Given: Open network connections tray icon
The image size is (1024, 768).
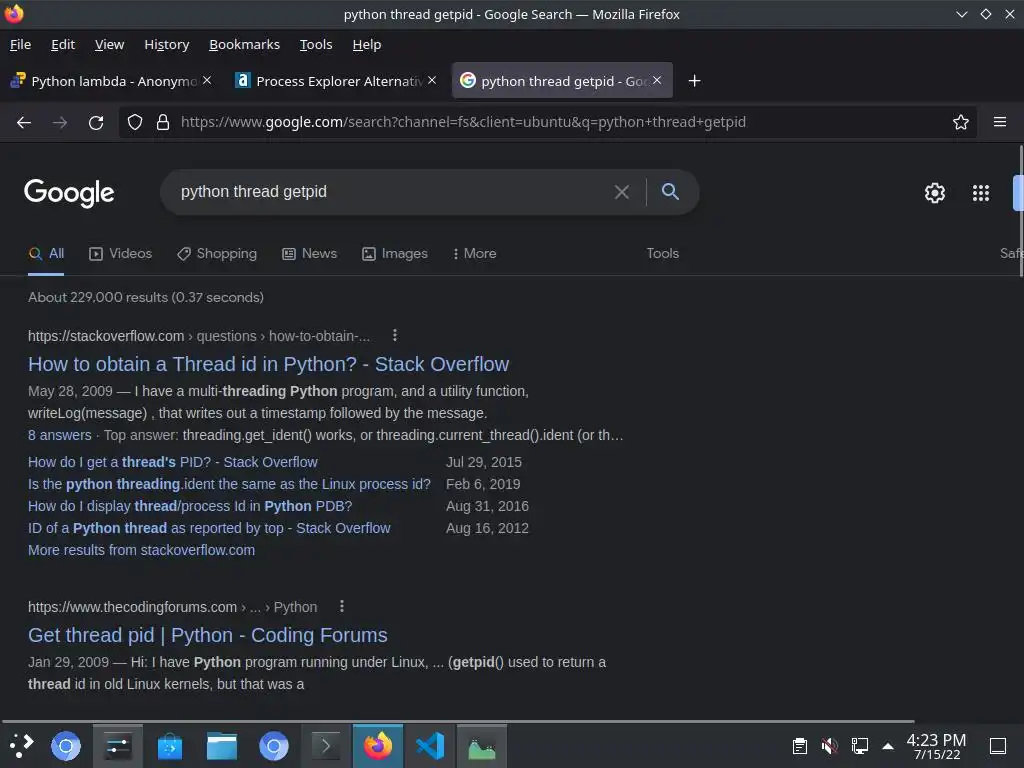Looking at the screenshot, I should [x=859, y=746].
